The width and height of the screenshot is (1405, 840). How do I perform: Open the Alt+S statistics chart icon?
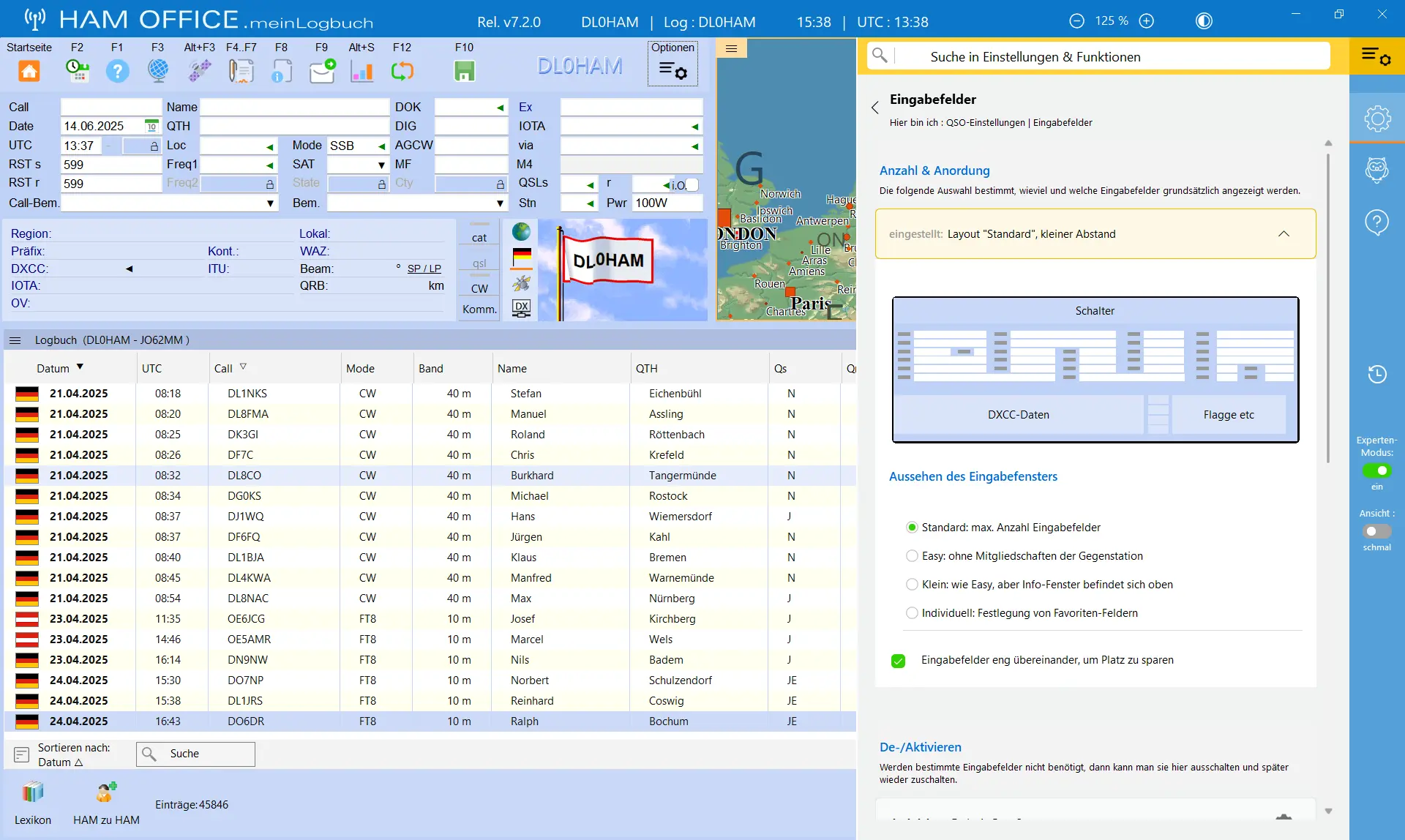click(x=361, y=71)
